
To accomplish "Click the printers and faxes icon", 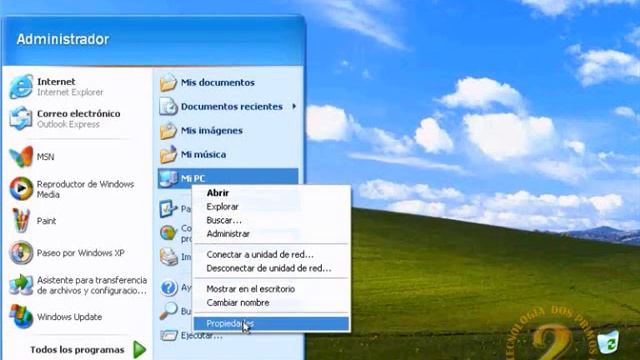I will (168, 257).
